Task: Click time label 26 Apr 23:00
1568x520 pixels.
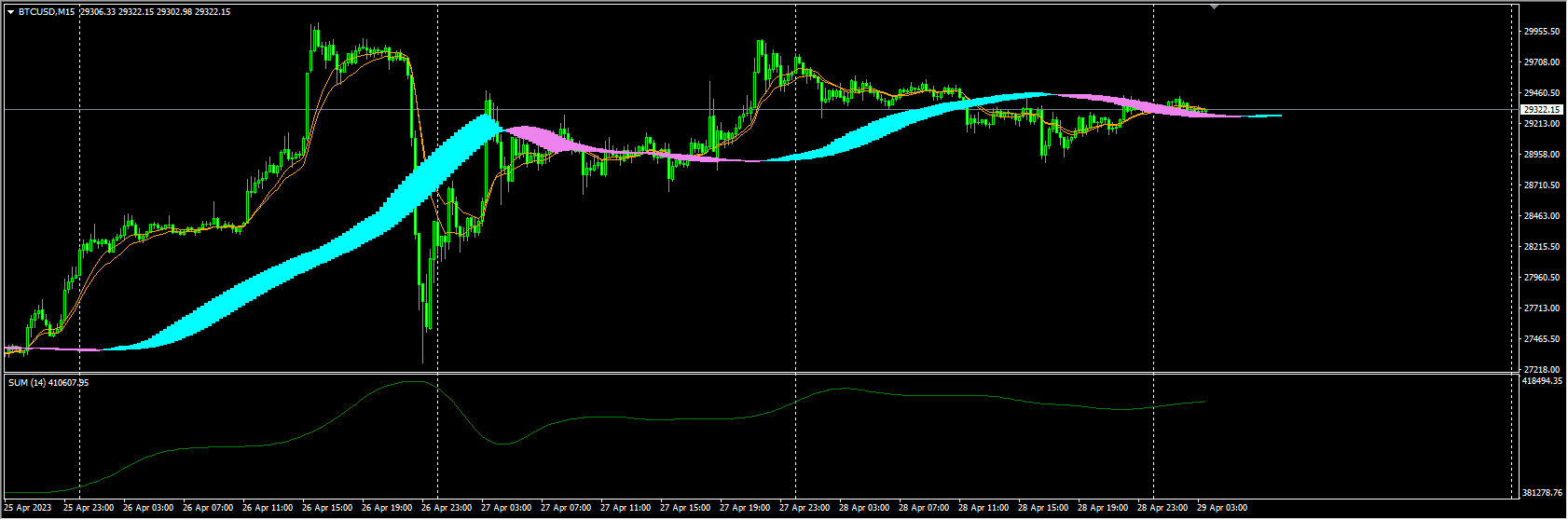Action: [447, 508]
